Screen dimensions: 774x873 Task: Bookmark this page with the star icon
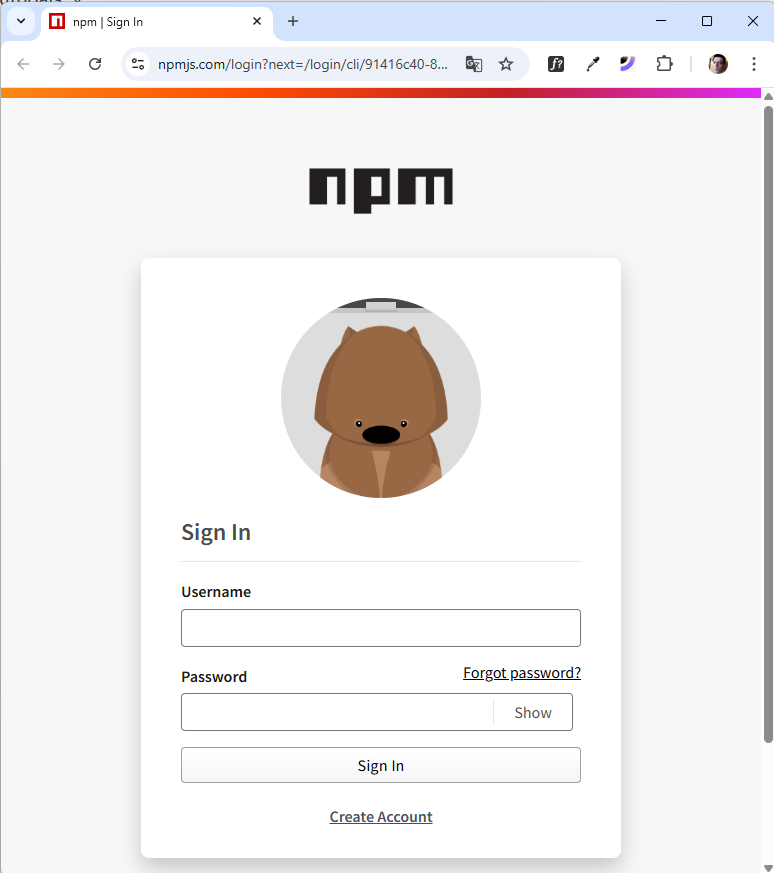click(x=506, y=64)
